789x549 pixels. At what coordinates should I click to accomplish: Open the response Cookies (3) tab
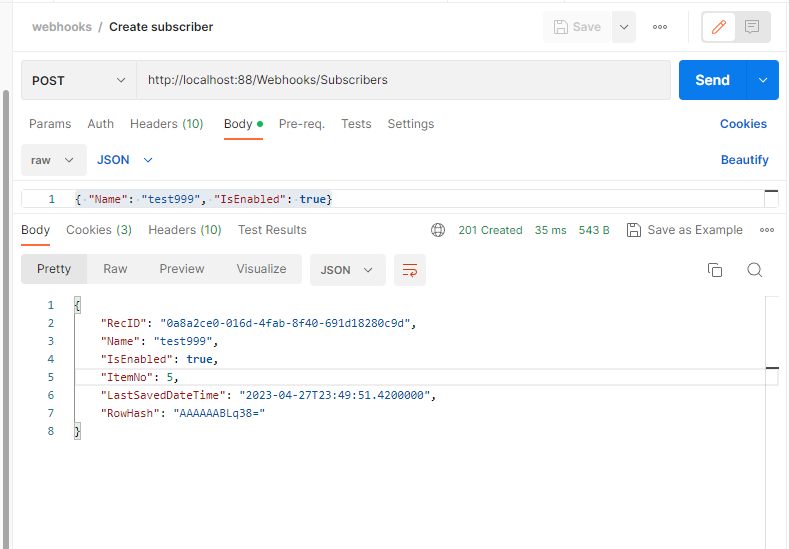point(99,230)
